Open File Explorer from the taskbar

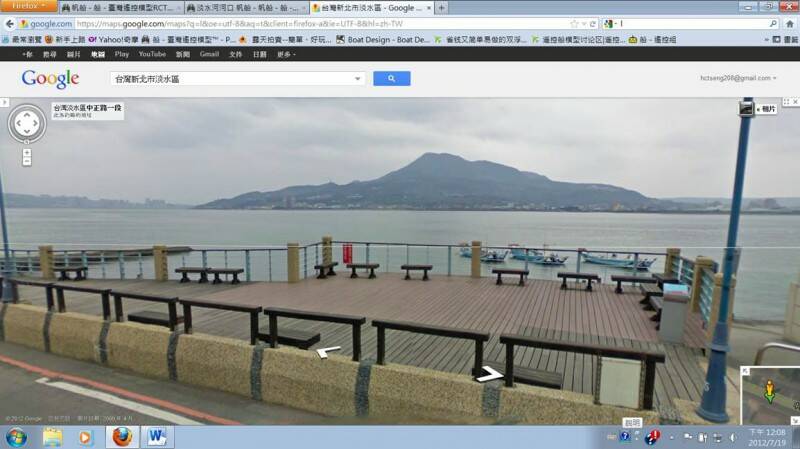click(x=52, y=437)
